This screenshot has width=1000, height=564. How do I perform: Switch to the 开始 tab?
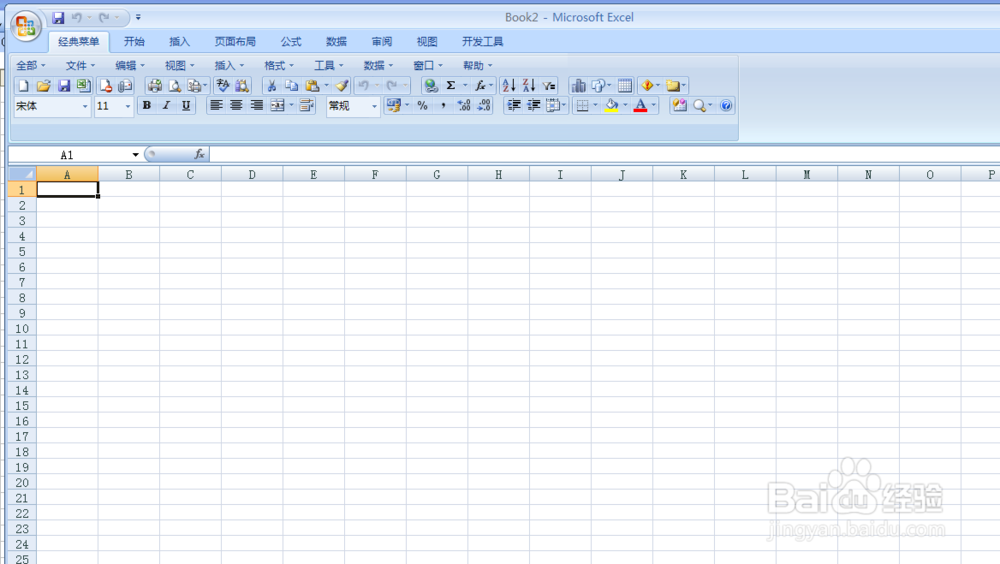pyautogui.click(x=134, y=41)
